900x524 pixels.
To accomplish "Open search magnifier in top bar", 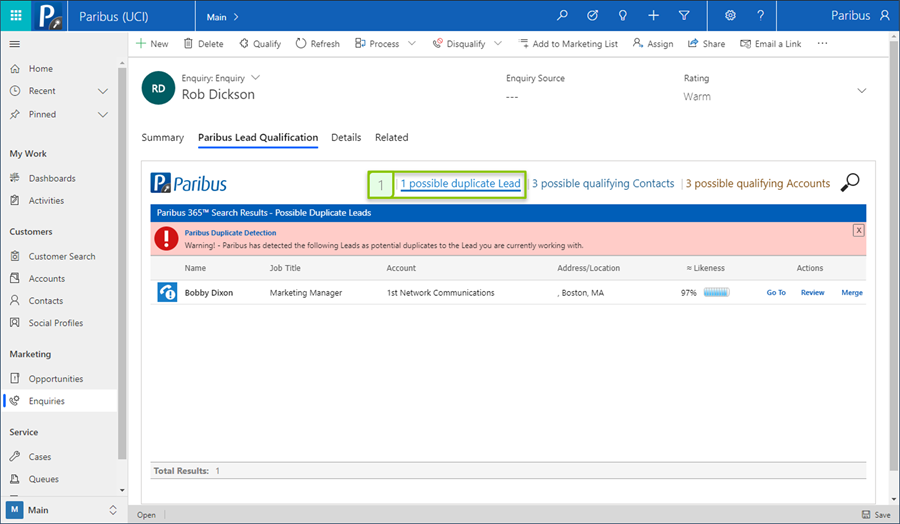I will tap(562, 15).
